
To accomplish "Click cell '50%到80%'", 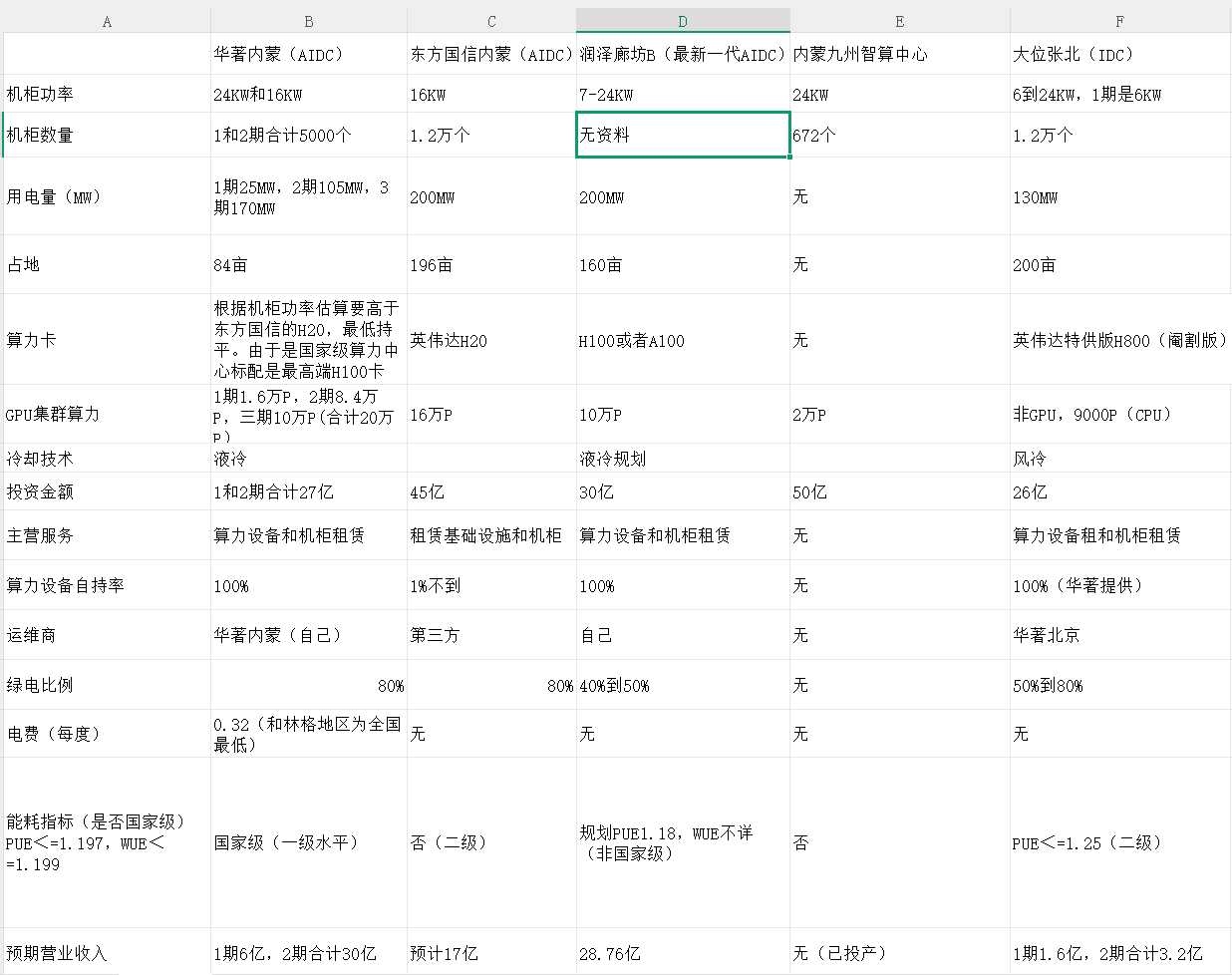I will 1120,685.
